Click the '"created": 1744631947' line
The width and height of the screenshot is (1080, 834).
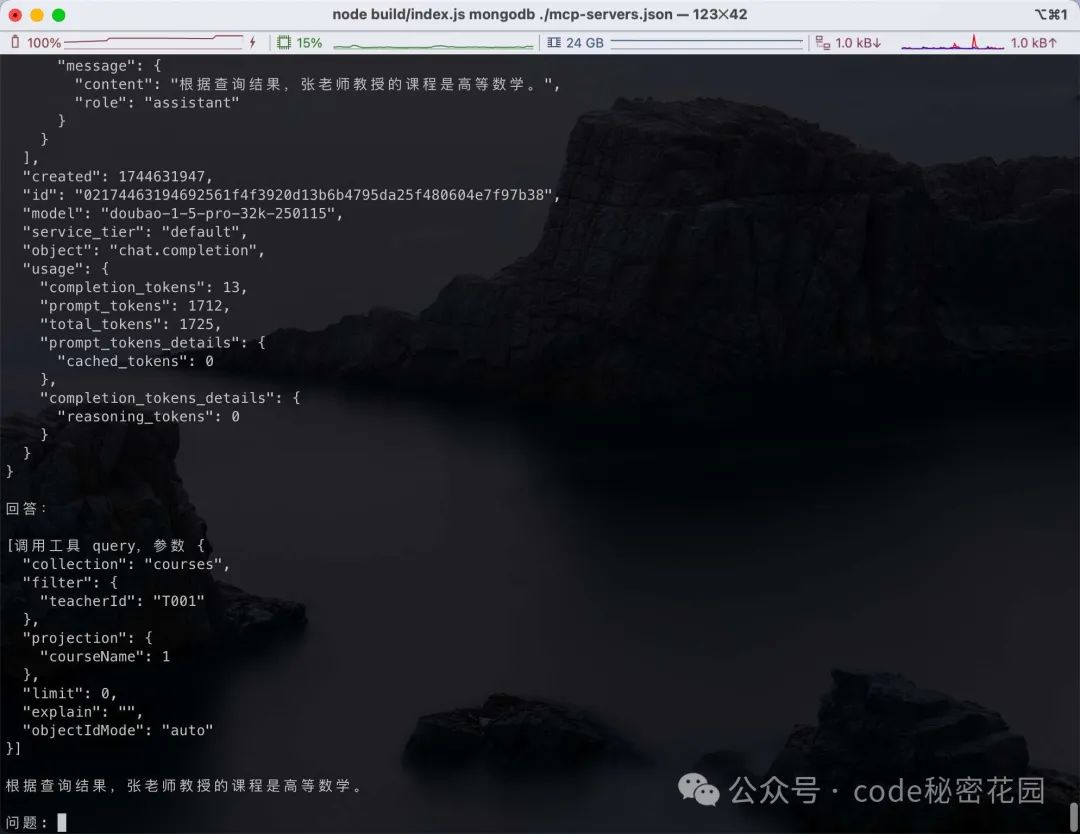pyautogui.click(x=118, y=176)
